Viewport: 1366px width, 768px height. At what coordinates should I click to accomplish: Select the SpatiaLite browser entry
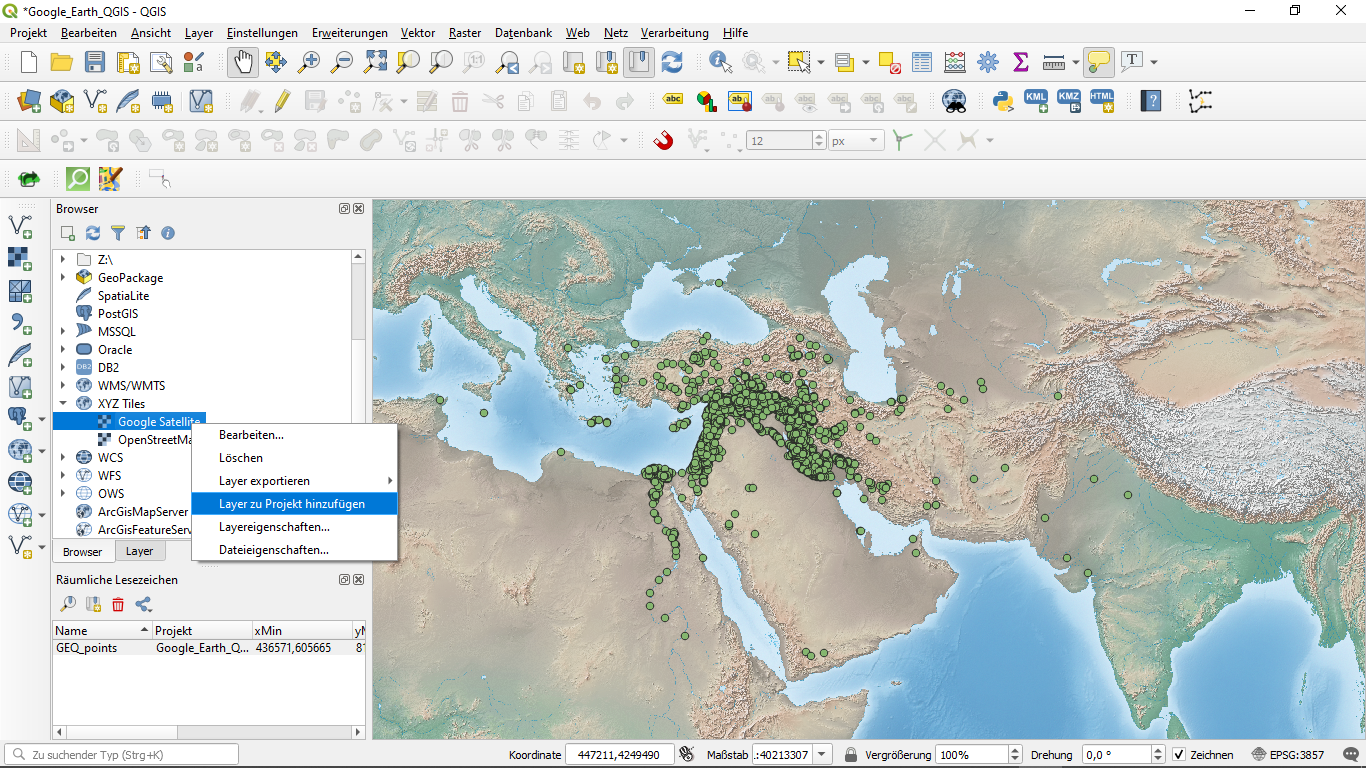(x=123, y=296)
